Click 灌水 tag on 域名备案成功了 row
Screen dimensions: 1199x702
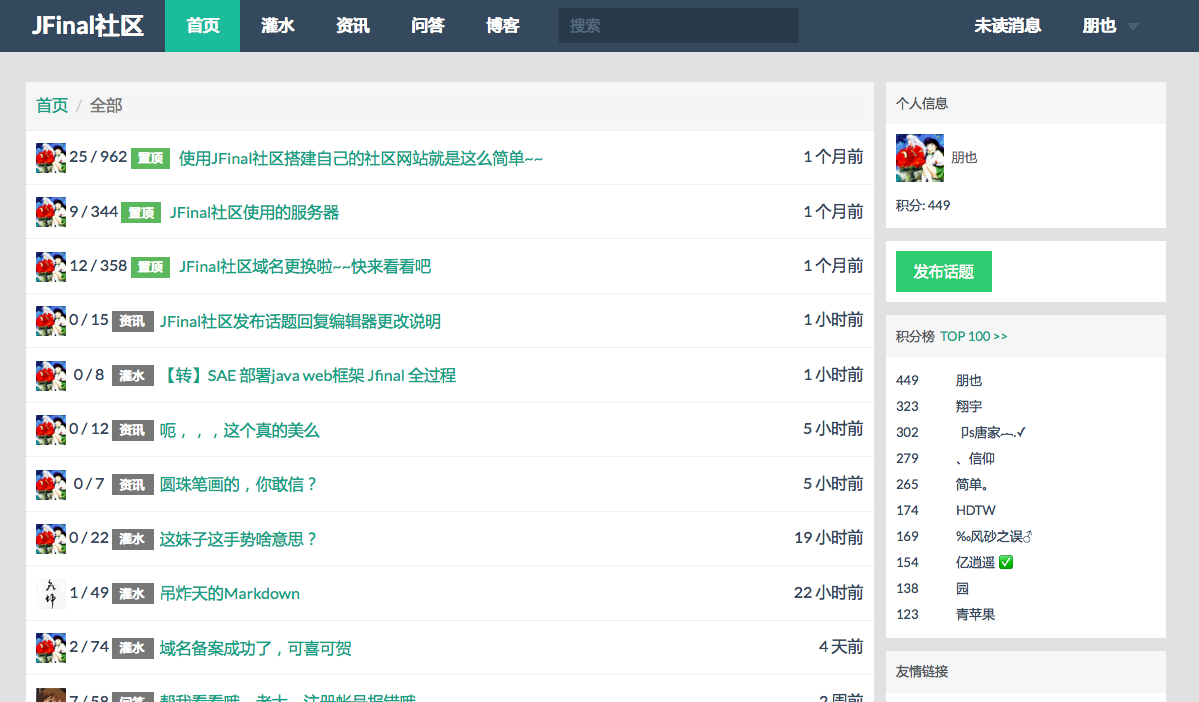click(x=132, y=648)
